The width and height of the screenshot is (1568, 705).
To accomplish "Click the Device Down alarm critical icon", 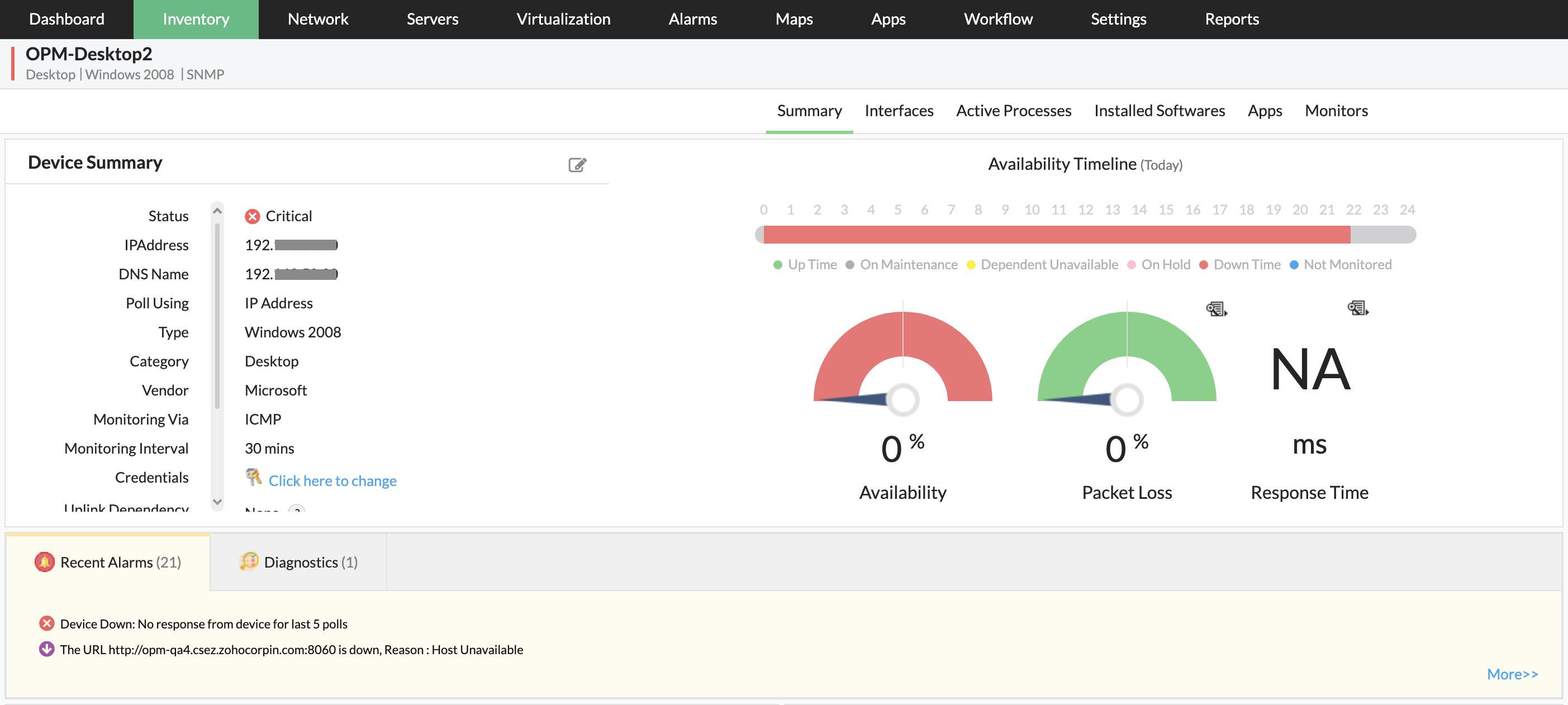I will click(x=46, y=623).
